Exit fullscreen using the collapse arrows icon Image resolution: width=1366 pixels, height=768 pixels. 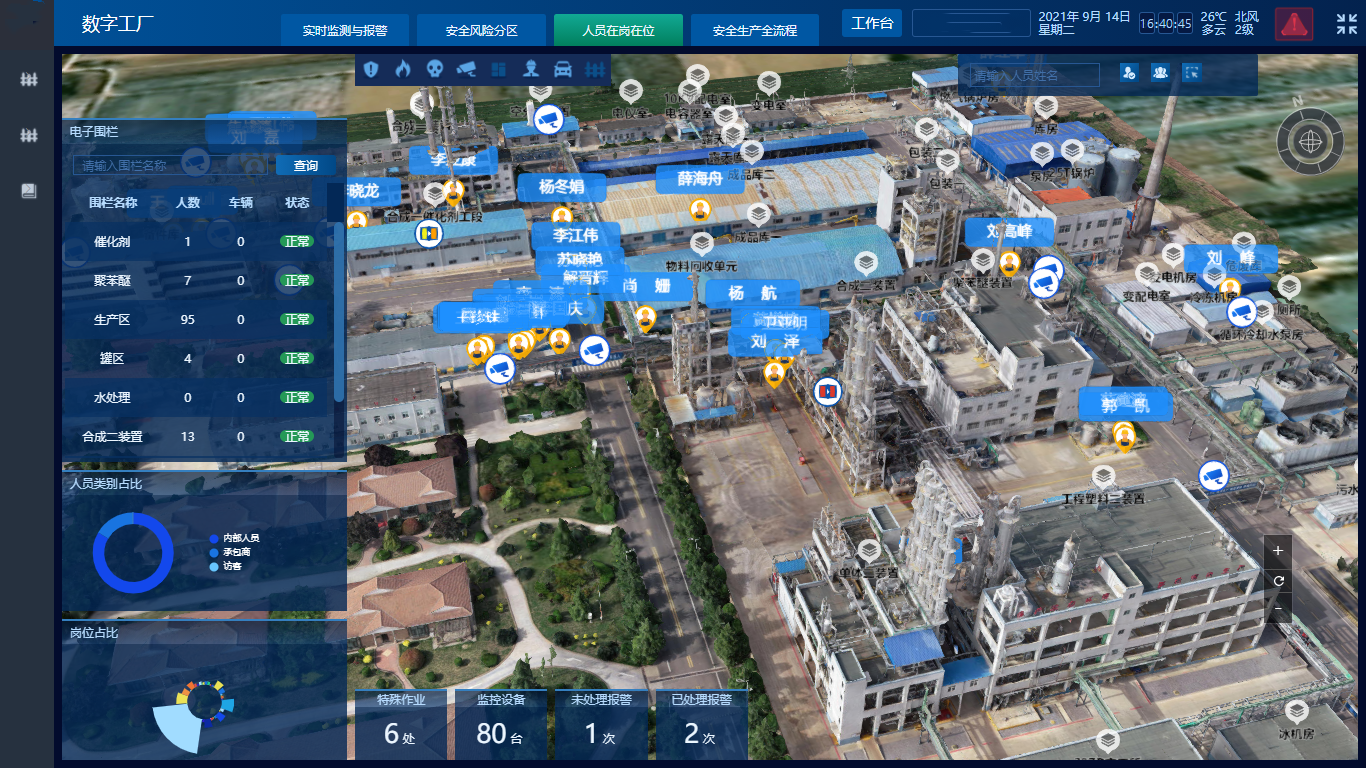[x=1346, y=25]
